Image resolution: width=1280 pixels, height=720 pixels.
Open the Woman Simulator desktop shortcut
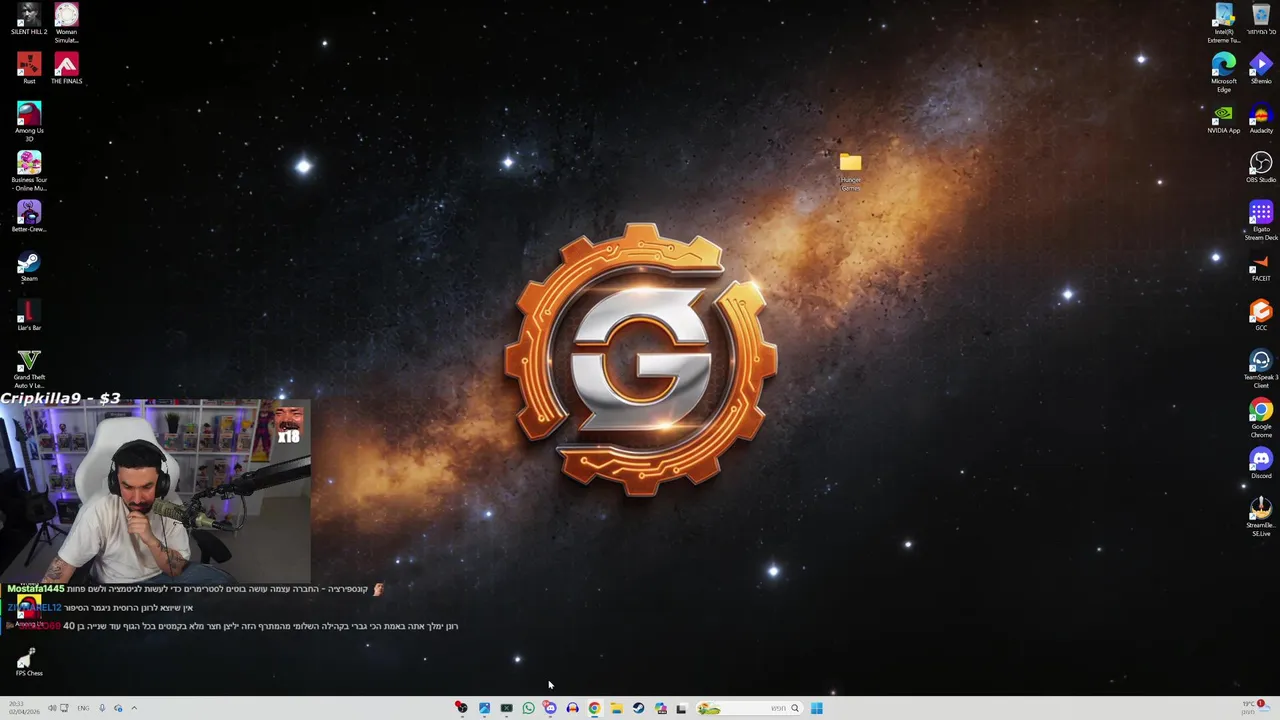pyautogui.click(x=66, y=23)
